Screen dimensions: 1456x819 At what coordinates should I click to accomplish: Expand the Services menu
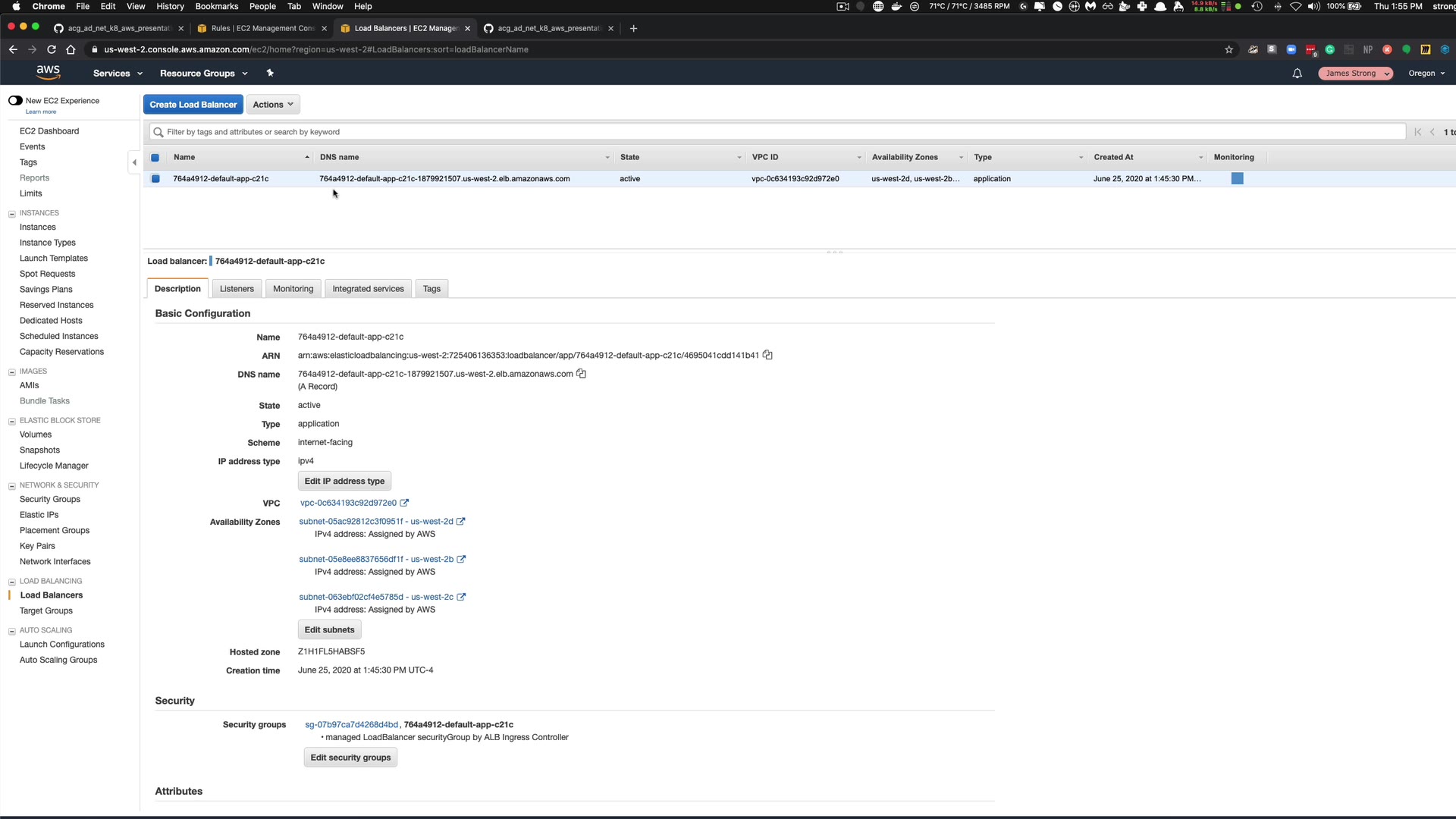118,74
